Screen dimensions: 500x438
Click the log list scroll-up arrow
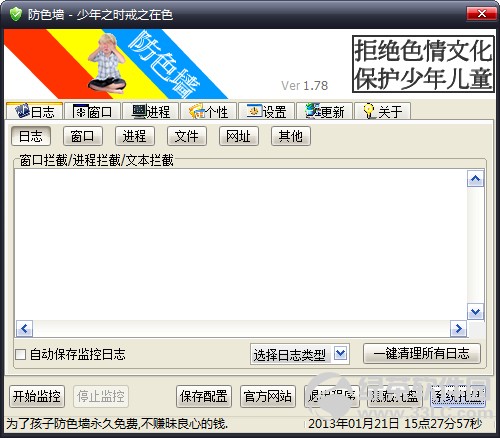(475, 179)
